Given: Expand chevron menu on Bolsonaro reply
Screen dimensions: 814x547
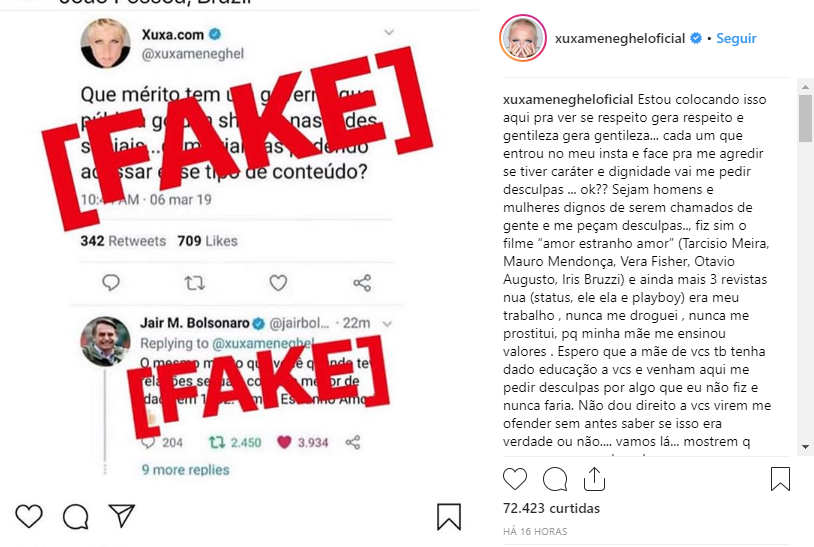Looking at the screenshot, I should tap(387, 324).
